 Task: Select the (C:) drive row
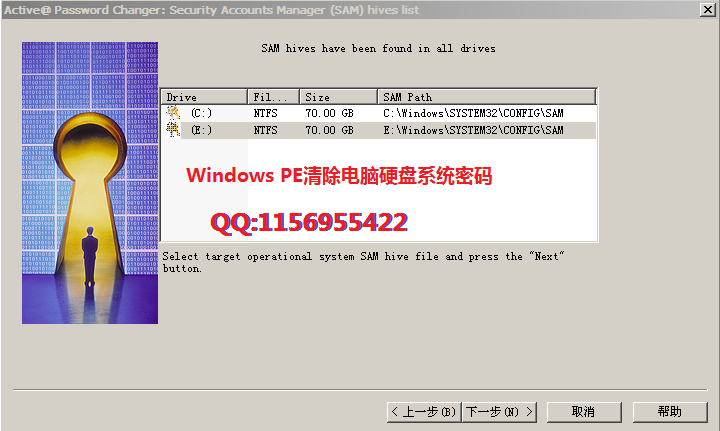(379, 113)
